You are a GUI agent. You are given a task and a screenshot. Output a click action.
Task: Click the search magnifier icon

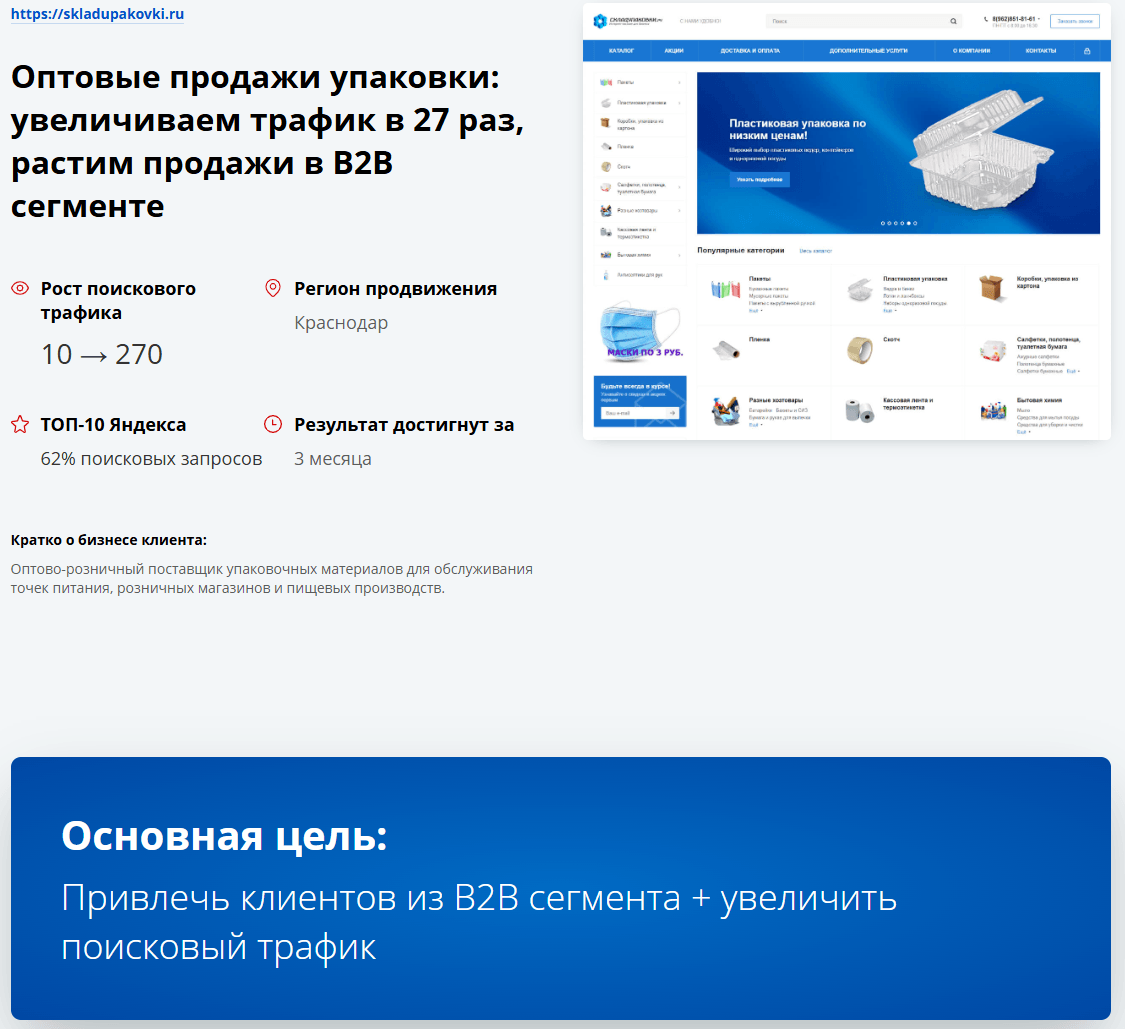(953, 21)
